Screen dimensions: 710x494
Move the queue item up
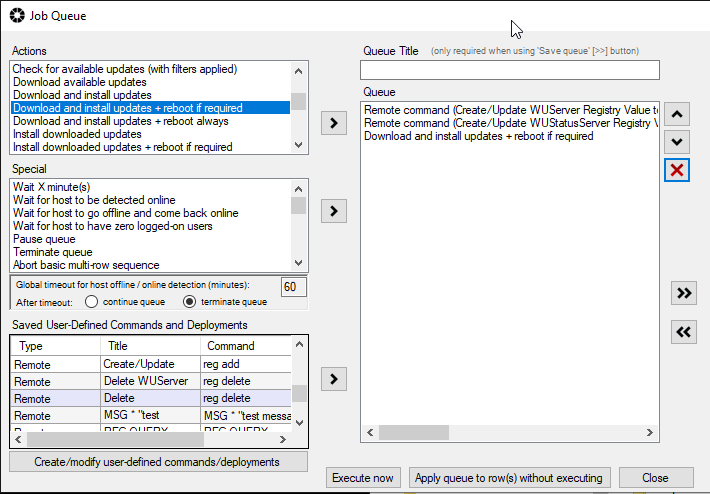(x=677, y=114)
